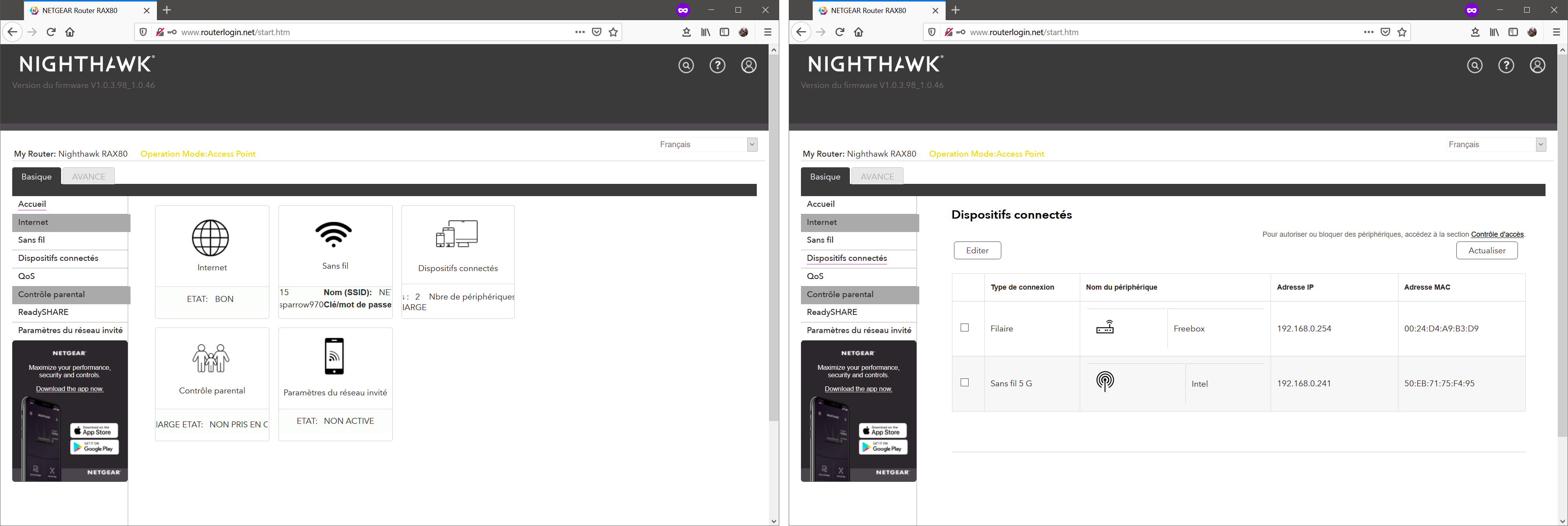
Task: Open Firefox library icon in the right window
Action: point(1494,32)
